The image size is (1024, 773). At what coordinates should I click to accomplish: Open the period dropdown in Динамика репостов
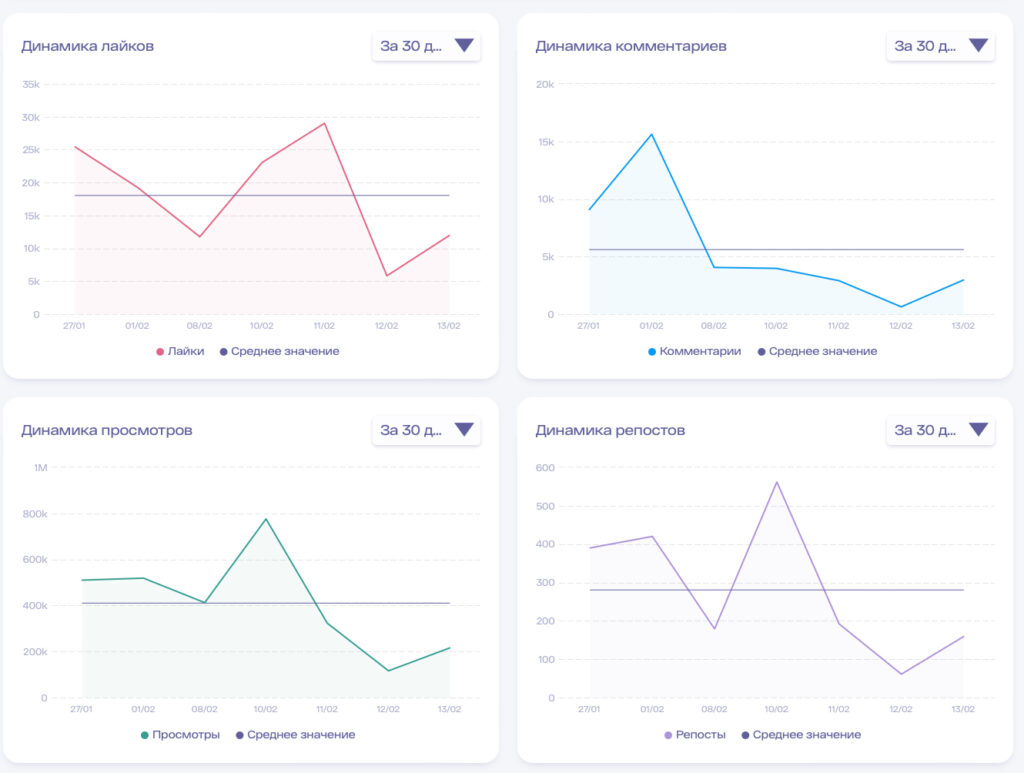point(940,430)
